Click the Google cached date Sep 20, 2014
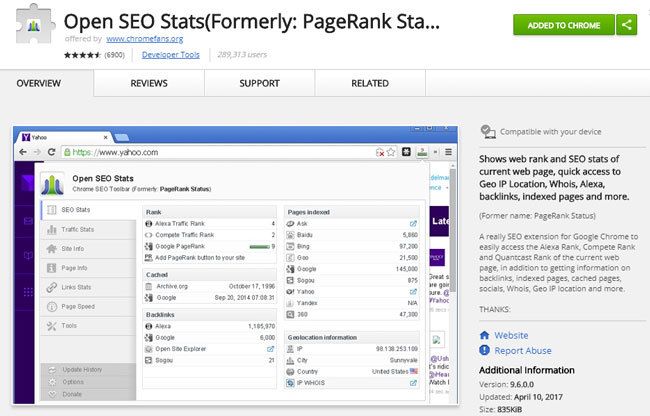The height and width of the screenshot is (416, 650). coord(244,297)
